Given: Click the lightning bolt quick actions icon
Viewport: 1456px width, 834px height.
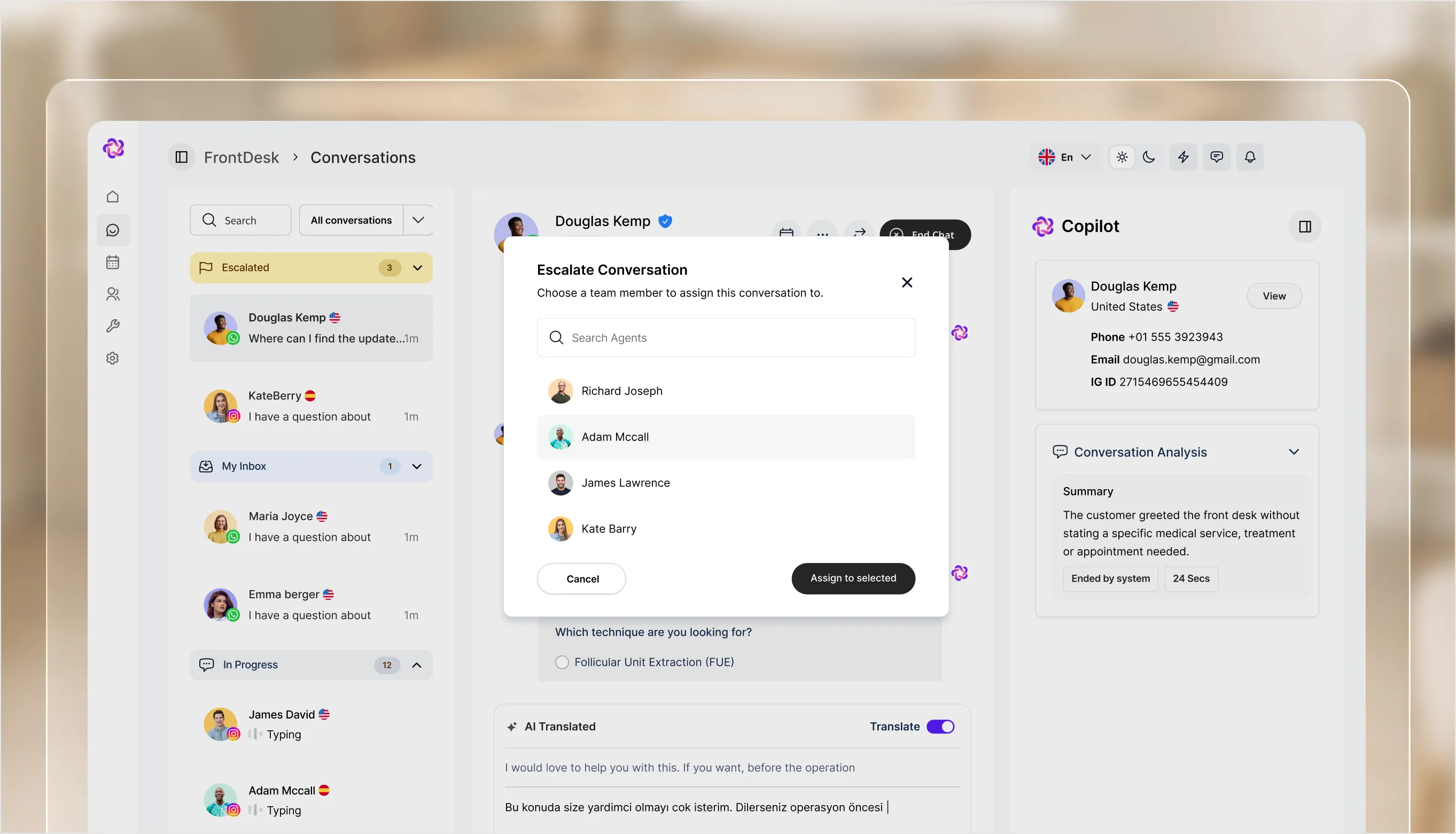Looking at the screenshot, I should [x=1183, y=157].
